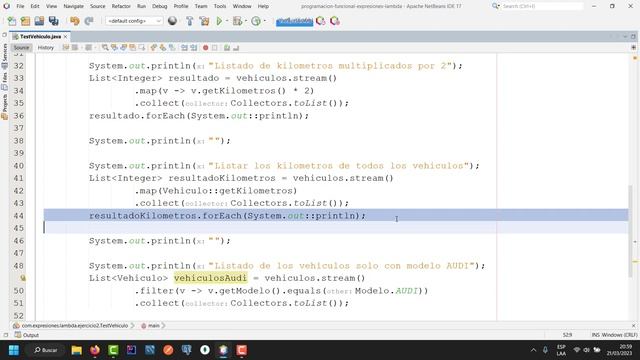Click the lightbulb hint on line 49
The image size is (640, 360).
(x=23, y=278)
